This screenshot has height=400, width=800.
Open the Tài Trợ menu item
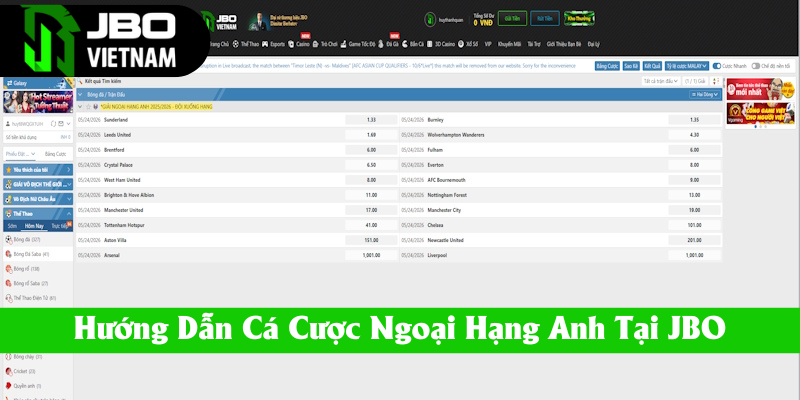coord(534,44)
